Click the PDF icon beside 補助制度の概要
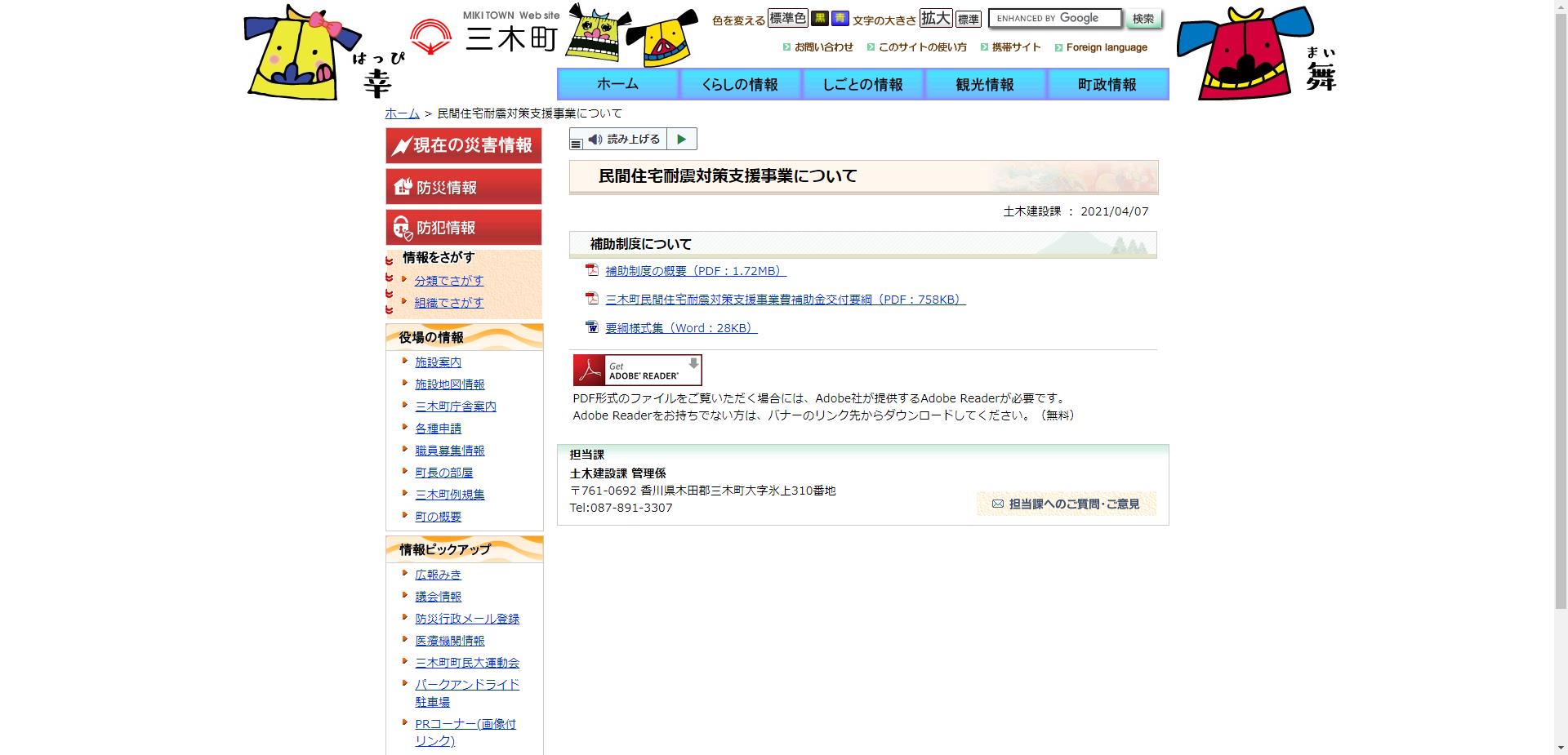The height and width of the screenshot is (755, 1568). 591,272
